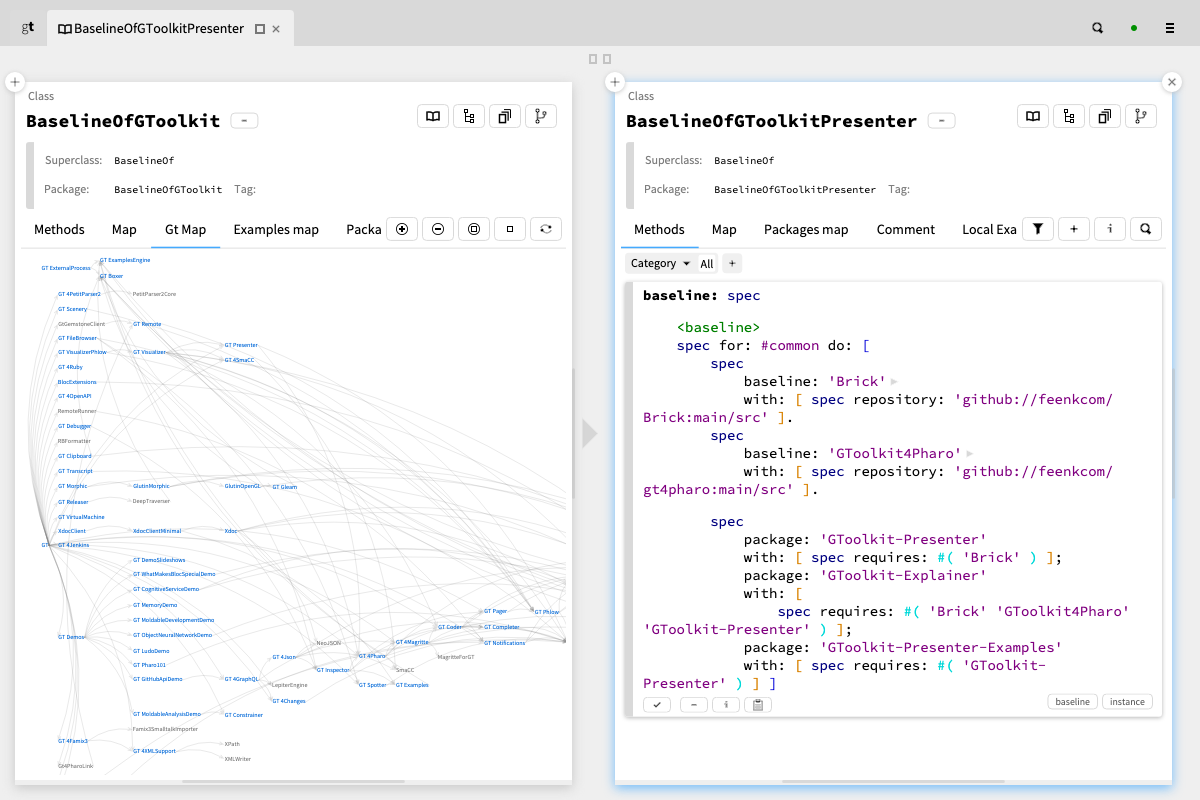
Task: Click the plus button next to the All filter
Action: pos(732,263)
